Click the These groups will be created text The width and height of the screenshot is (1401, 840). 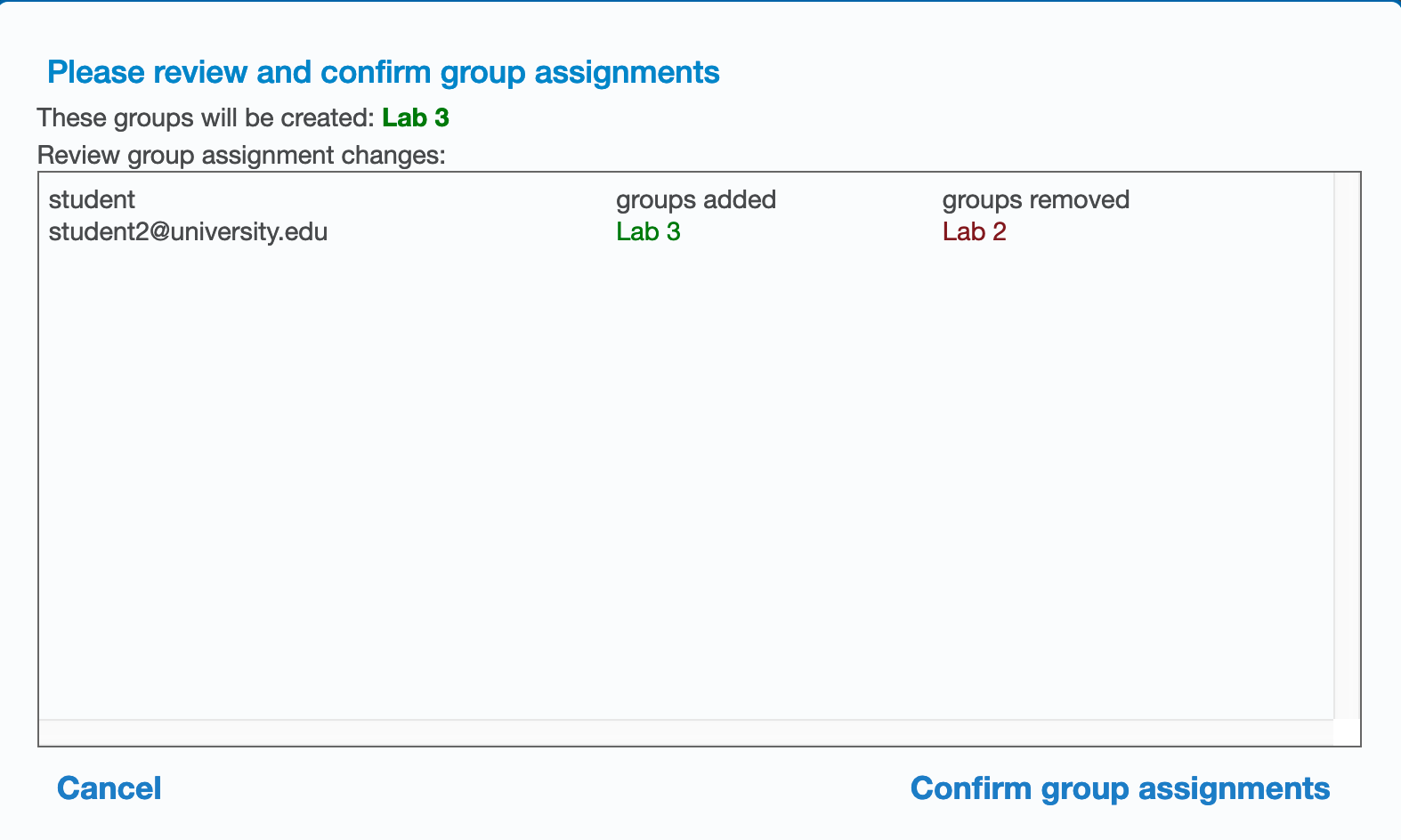click(206, 117)
